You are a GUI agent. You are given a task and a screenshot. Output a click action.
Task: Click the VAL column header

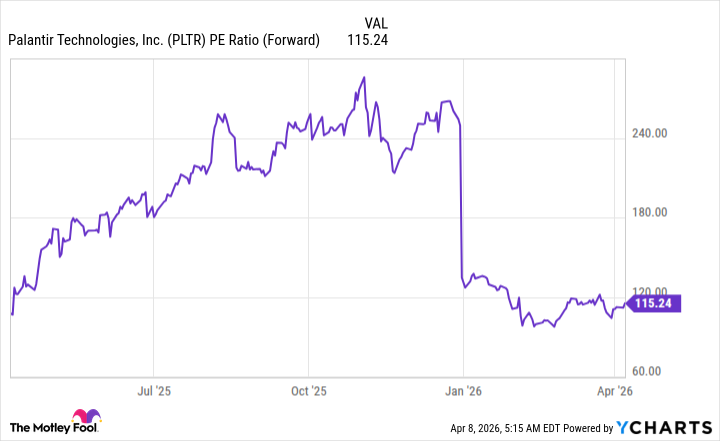pos(377,21)
